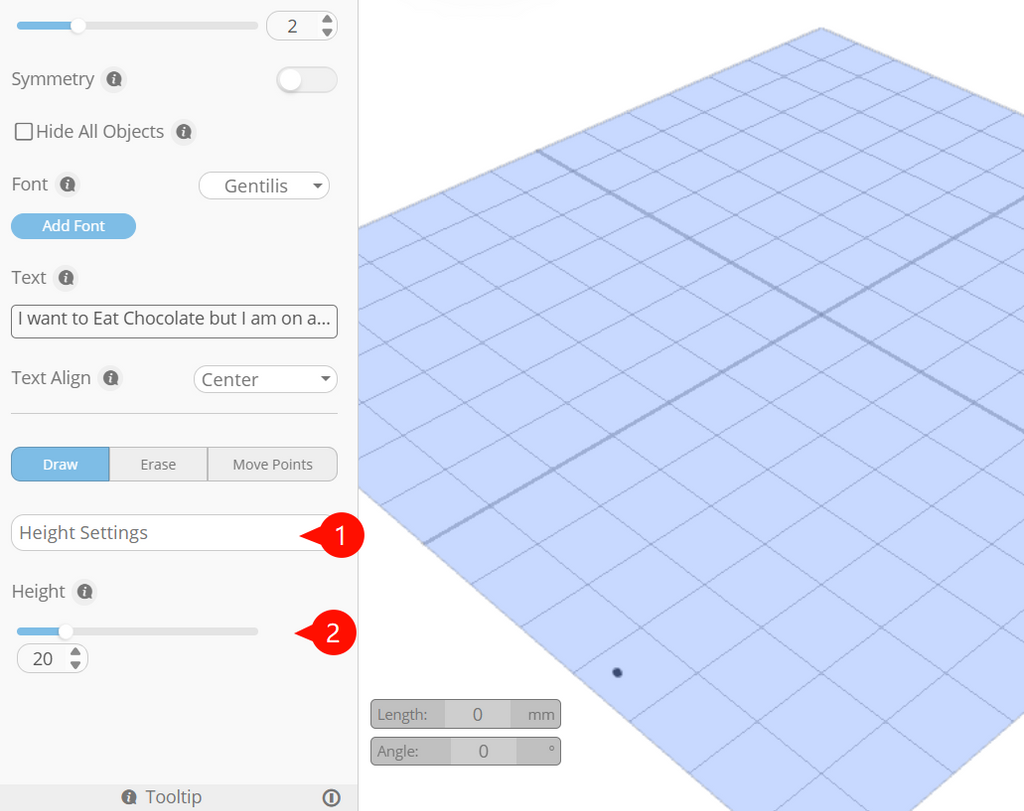Click the round icon right of Tooltip
Screen dimensions: 1024x811
pyautogui.click(x=331, y=797)
